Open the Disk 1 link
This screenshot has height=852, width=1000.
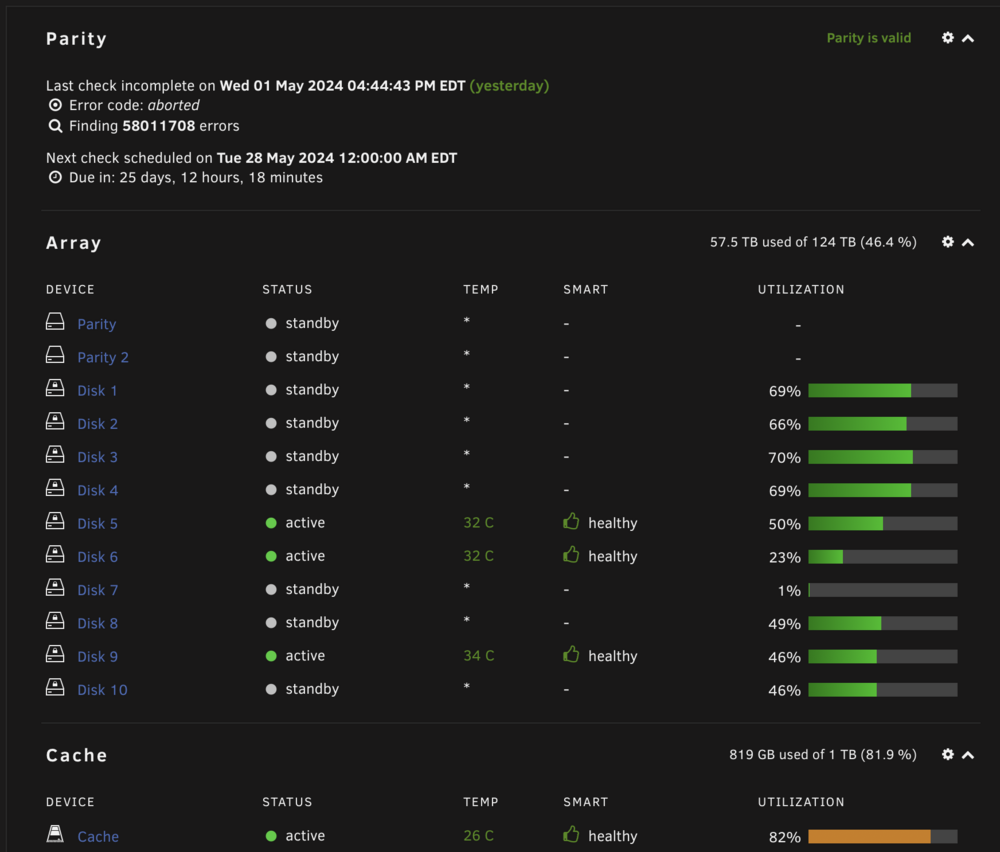tap(97, 390)
